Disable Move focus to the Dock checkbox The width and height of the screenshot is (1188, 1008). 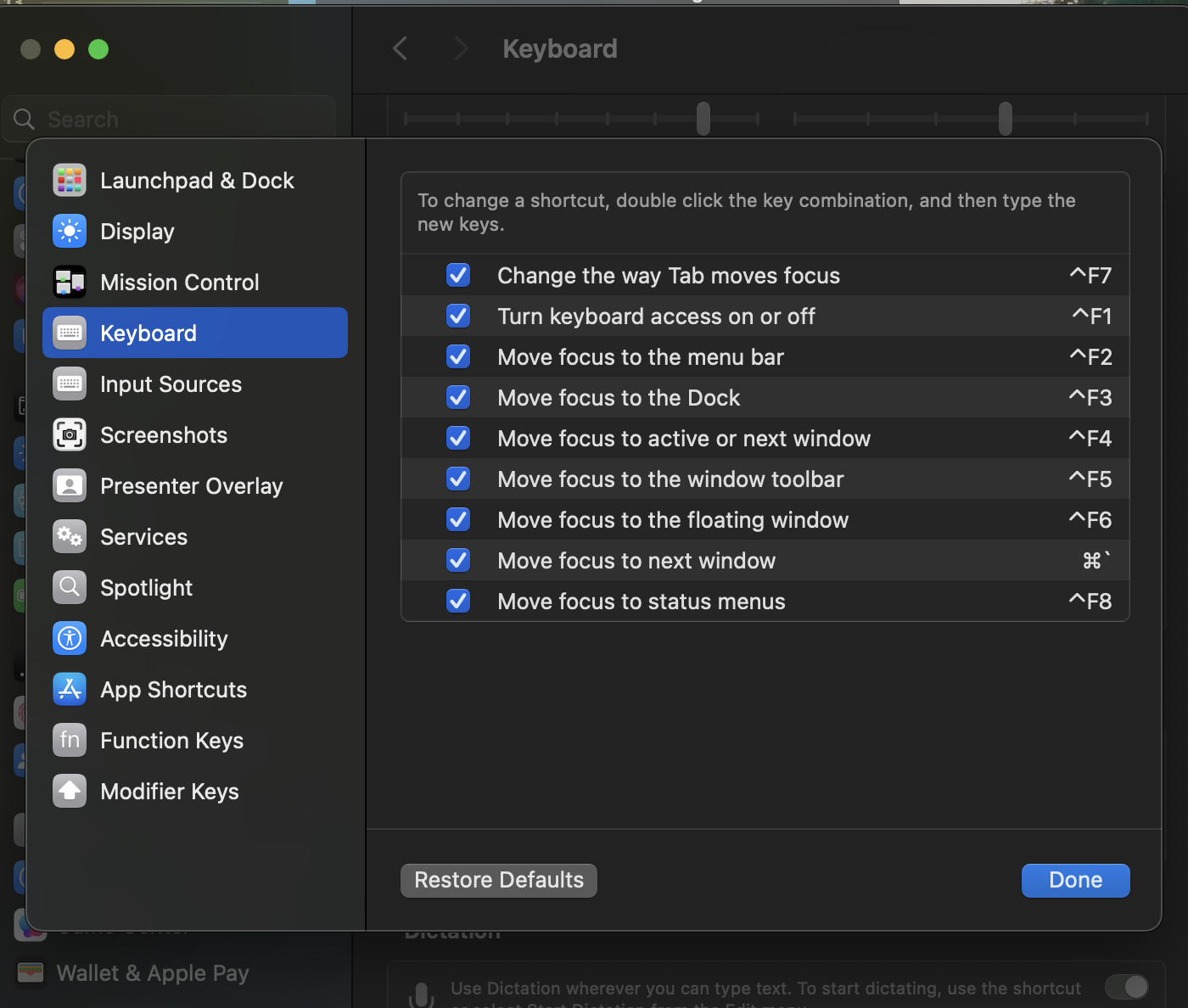click(458, 397)
